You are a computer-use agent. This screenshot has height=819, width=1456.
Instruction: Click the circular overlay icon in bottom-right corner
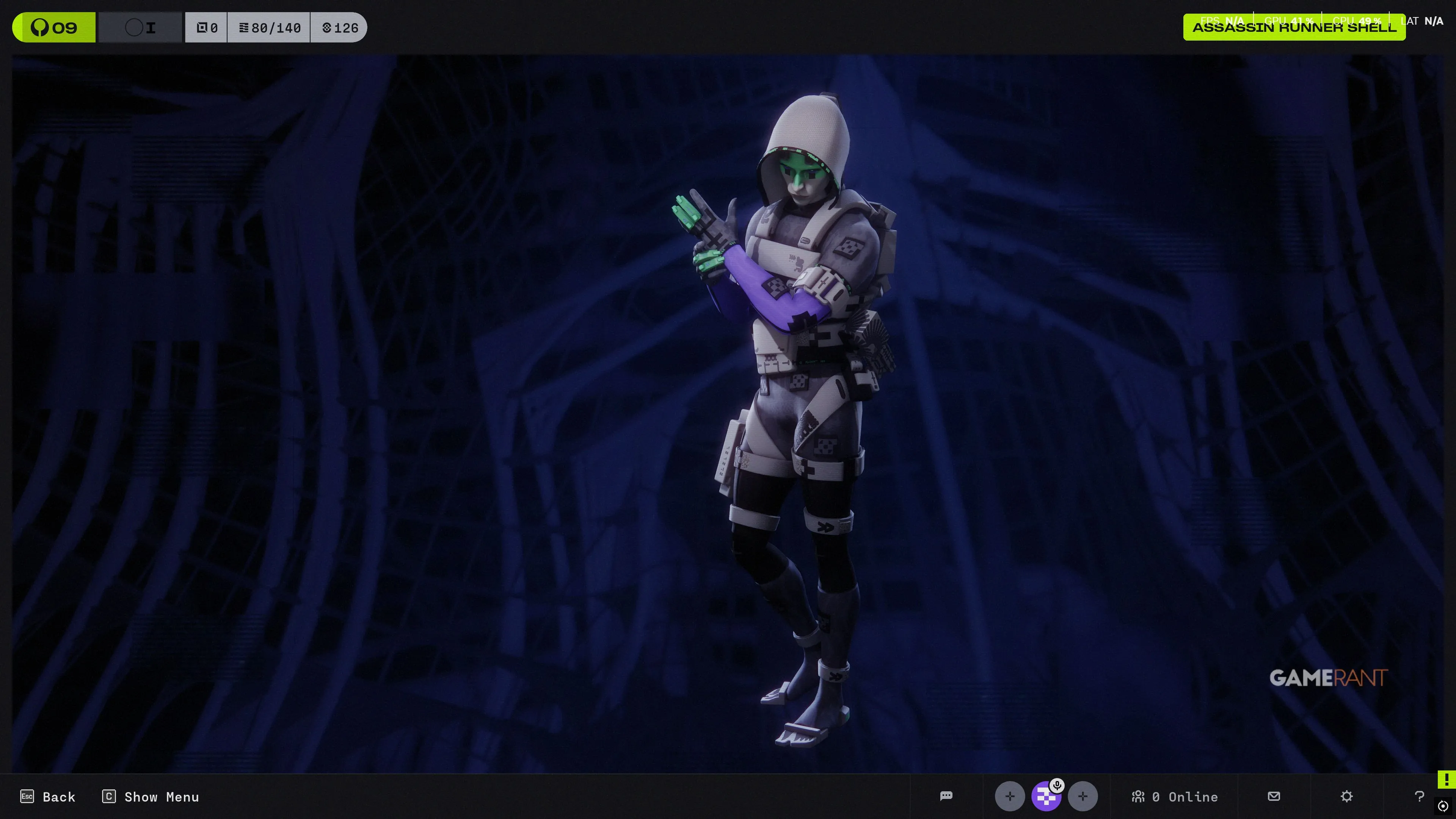click(x=1443, y=806)
